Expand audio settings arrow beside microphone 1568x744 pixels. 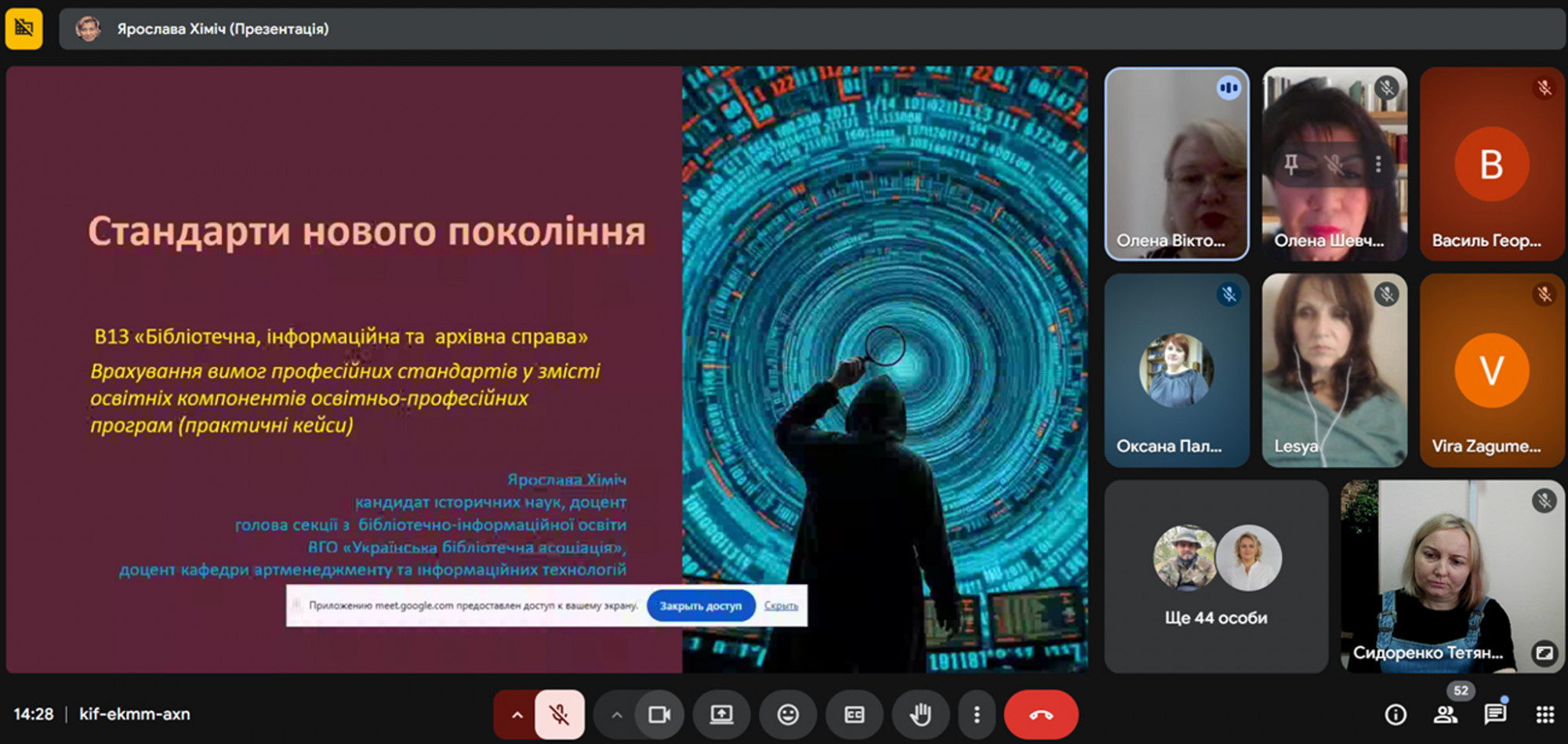pyautogui.click(x=517, y=714)
